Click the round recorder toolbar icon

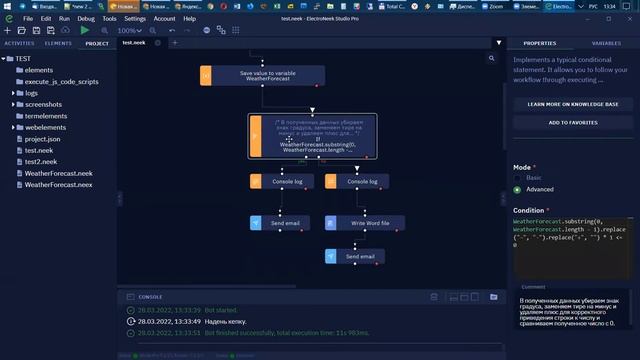207,31
